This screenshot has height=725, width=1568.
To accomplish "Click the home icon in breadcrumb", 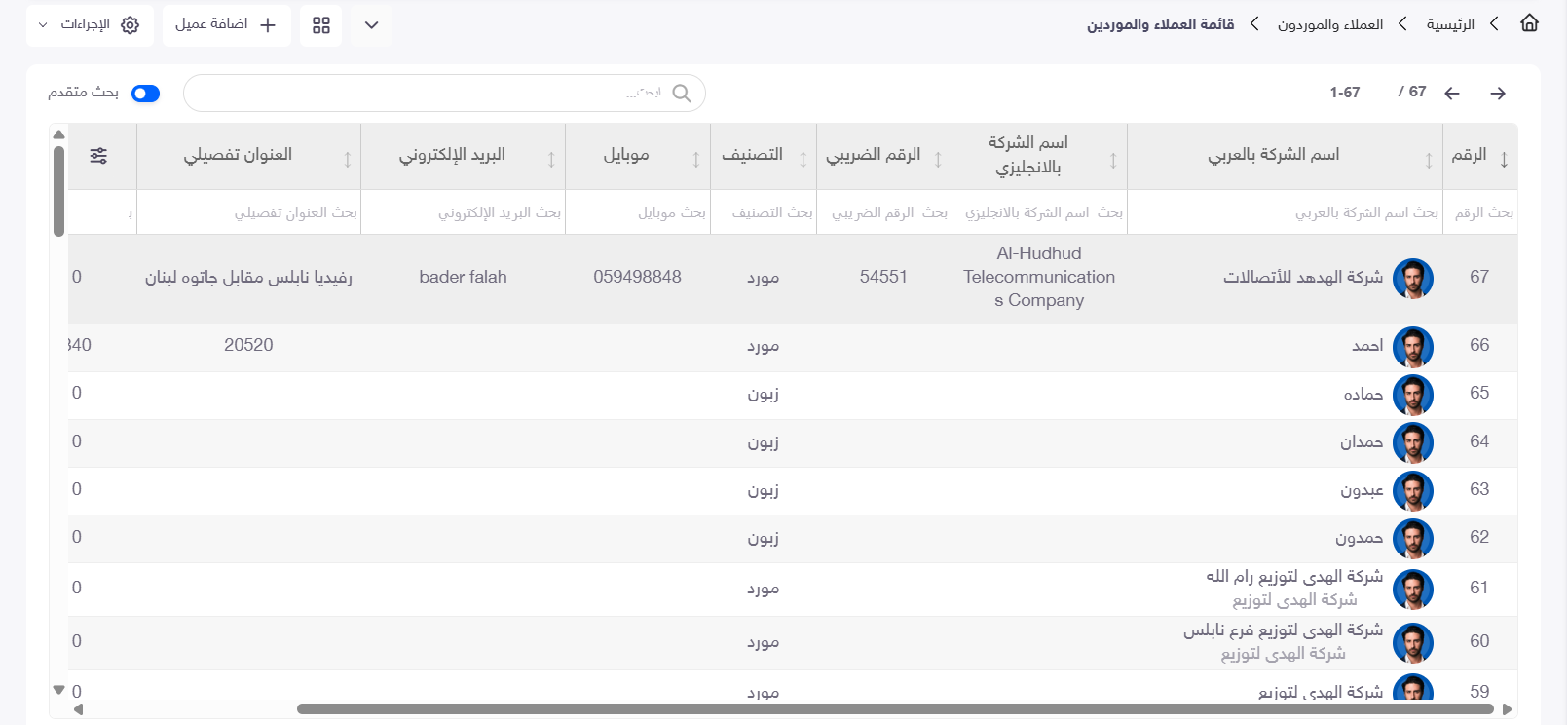I will point(1529,23).
